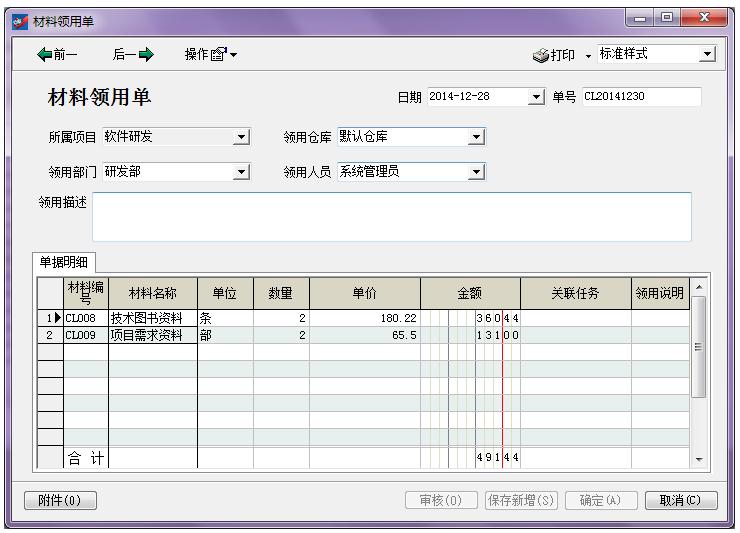Click the table's vertical scrollbar down arrow

coord(699,460)
